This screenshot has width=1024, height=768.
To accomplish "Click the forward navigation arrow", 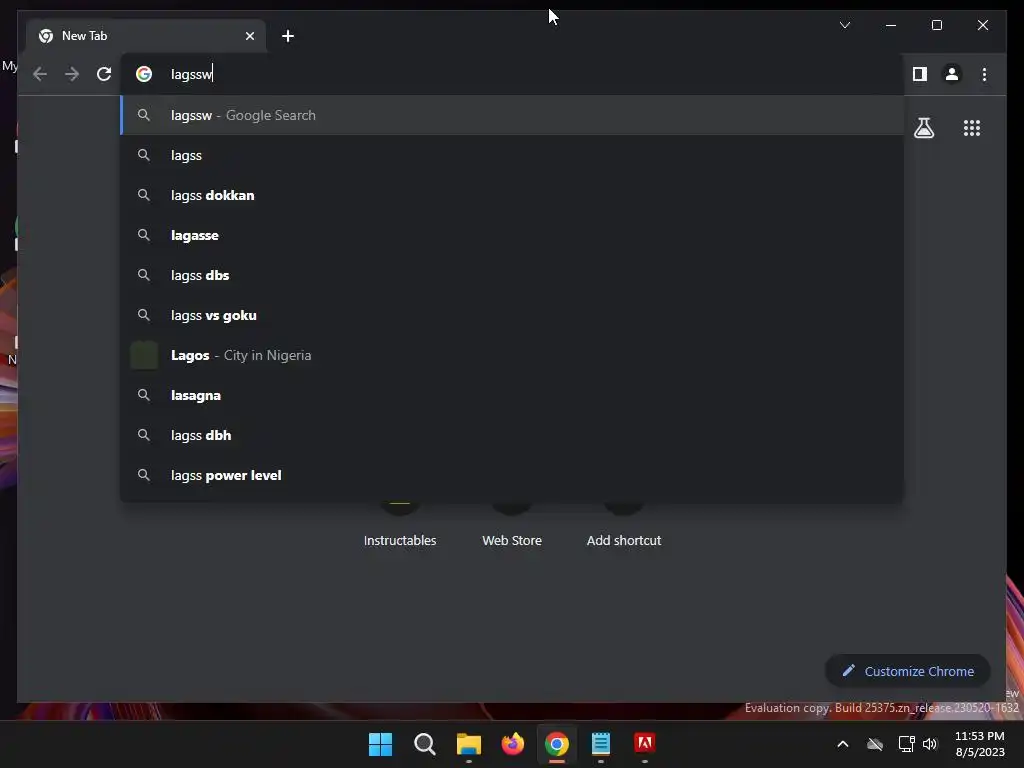I will coord(72,74).
